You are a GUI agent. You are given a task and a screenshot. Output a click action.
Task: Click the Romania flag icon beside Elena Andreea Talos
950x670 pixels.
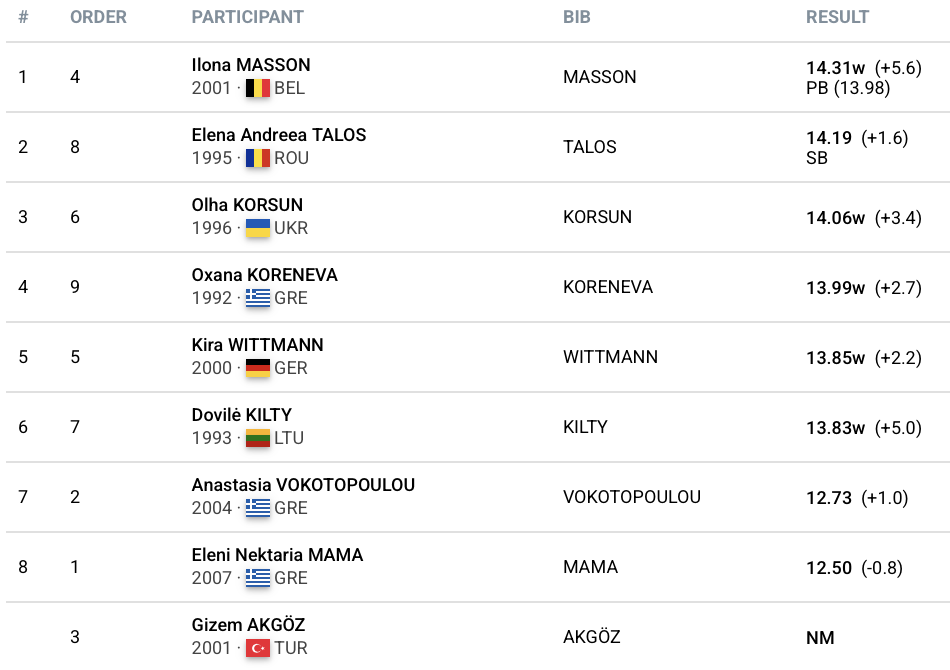(258, 158)
